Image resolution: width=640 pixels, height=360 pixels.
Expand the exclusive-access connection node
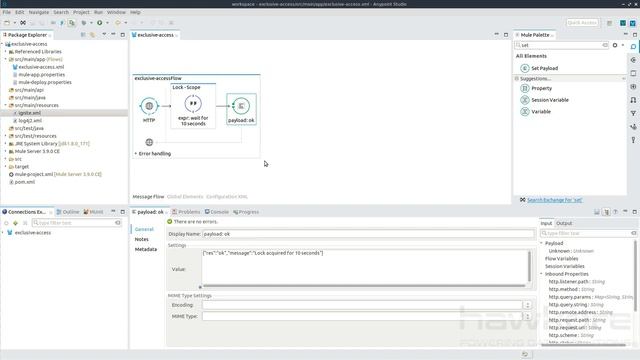pyautogui.click(x=3, y=233)
